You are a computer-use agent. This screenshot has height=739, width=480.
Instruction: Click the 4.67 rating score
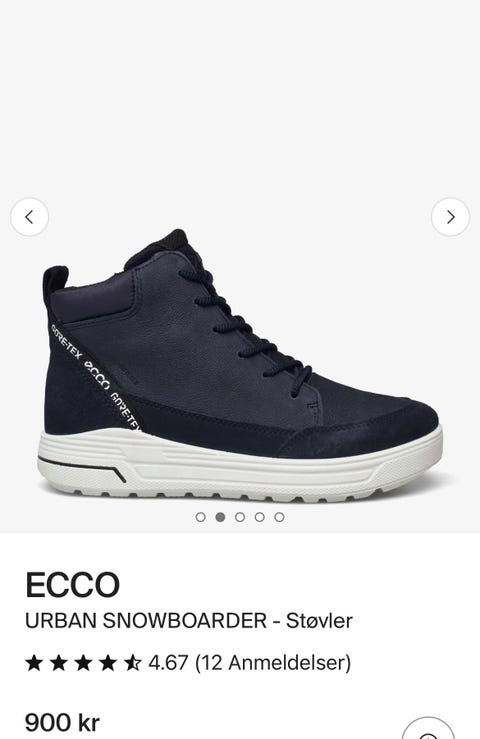pyautogui.click(x=168, y=663)
